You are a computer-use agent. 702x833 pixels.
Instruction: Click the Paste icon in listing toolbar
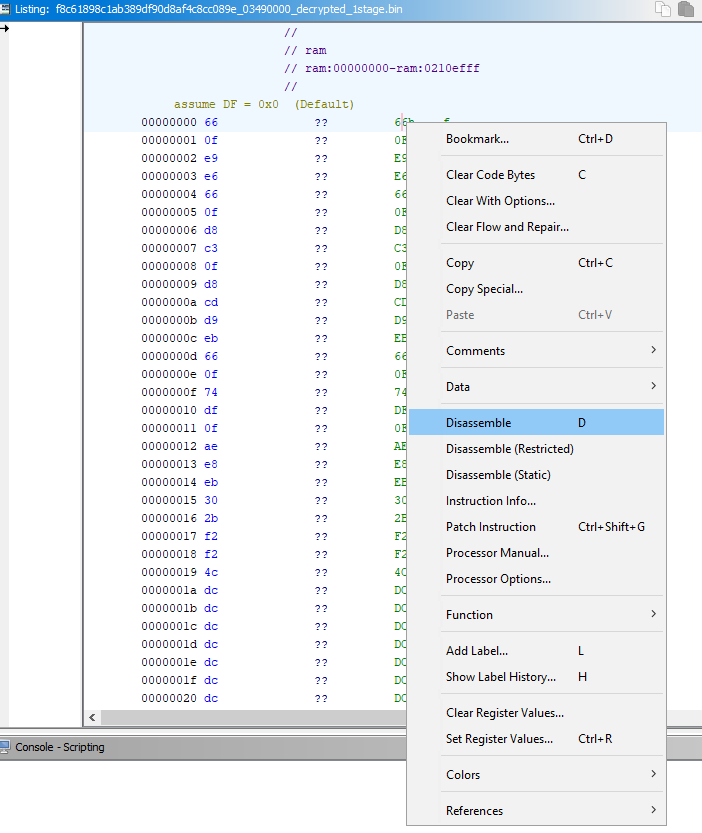(x=685, y=9)
